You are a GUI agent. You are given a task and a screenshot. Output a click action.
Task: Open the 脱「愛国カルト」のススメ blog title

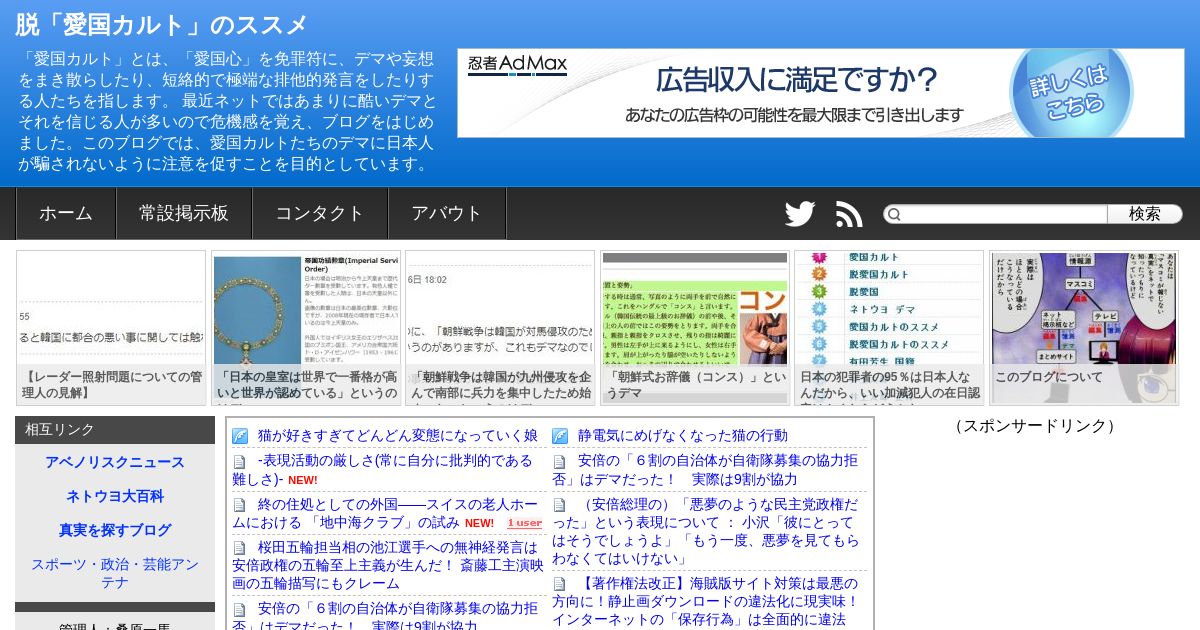click(162, 25)
